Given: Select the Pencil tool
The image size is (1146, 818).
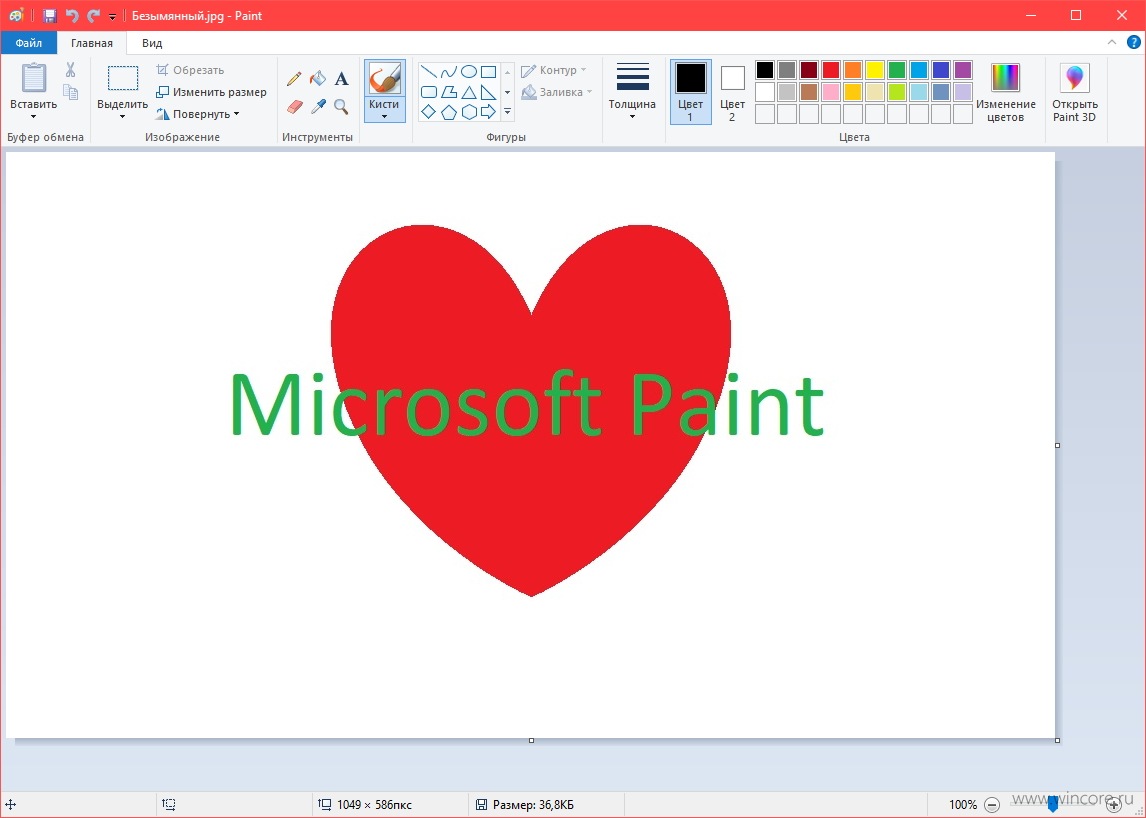Looking at the screenshot, I should [295, 78].
